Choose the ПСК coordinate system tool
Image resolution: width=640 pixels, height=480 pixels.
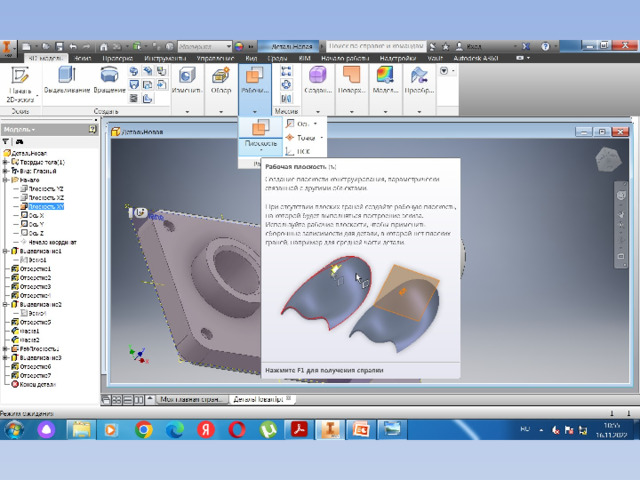point(299,151)
